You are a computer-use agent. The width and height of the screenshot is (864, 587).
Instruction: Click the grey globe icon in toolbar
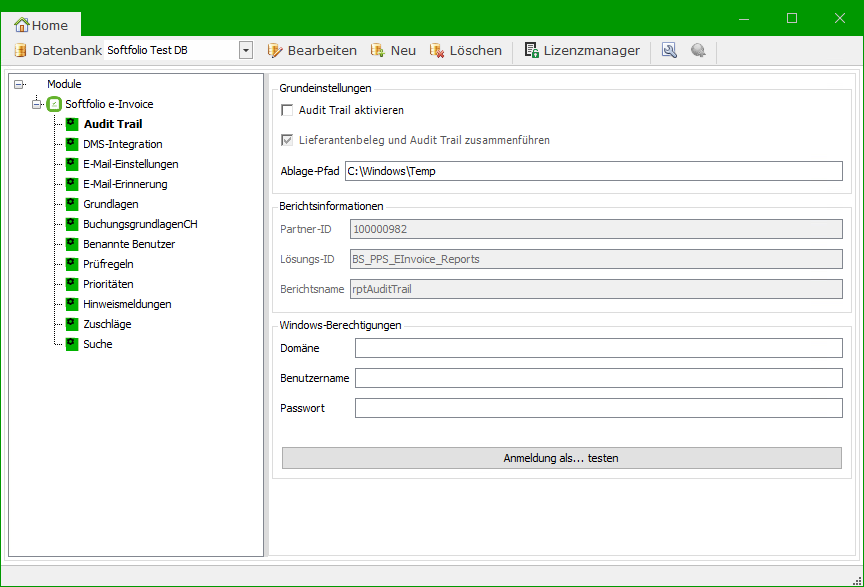pyautogui.click(x=698, y=50)
